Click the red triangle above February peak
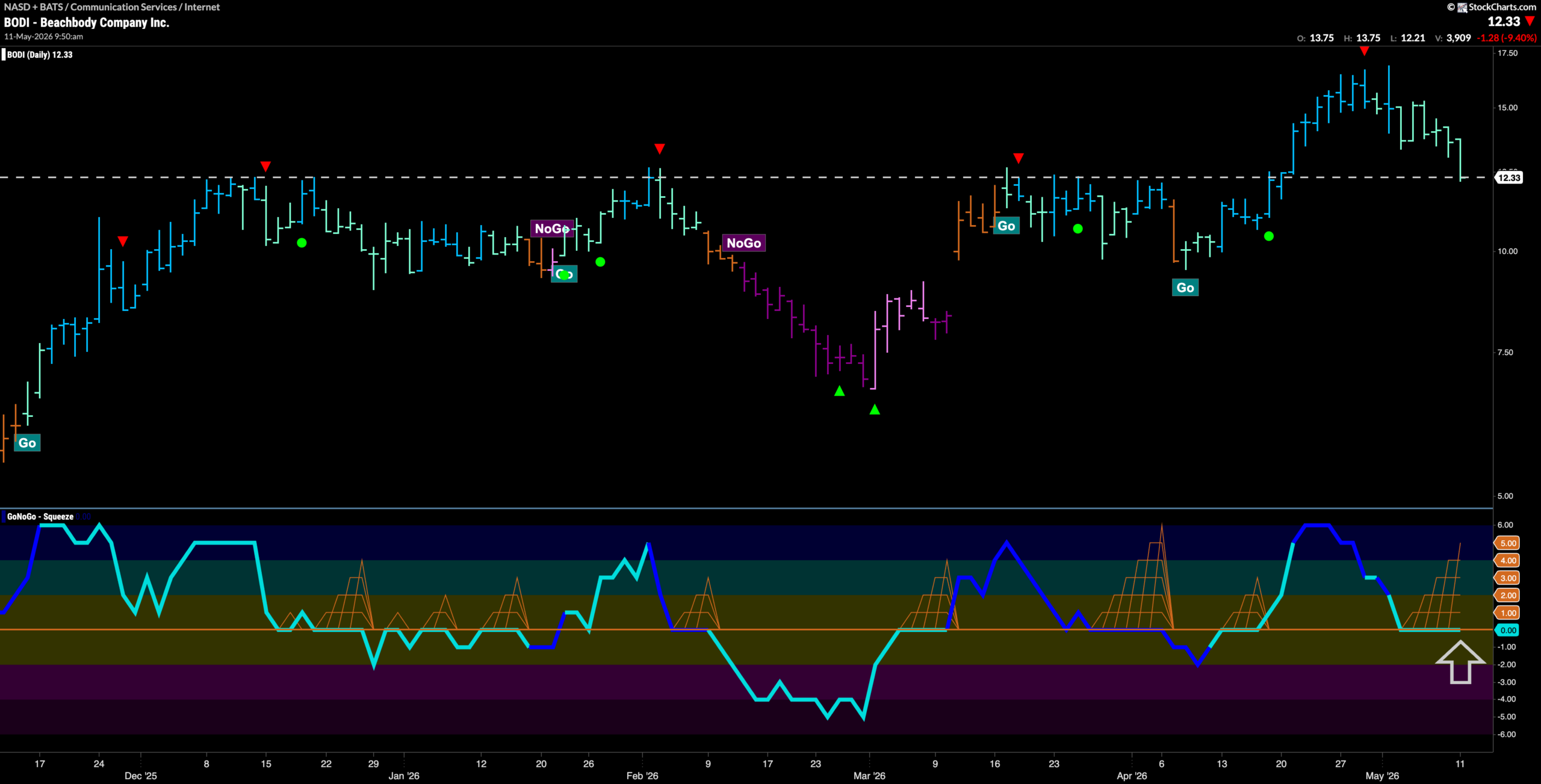Viewport: 1541px width, 784px height. [660, 149]
